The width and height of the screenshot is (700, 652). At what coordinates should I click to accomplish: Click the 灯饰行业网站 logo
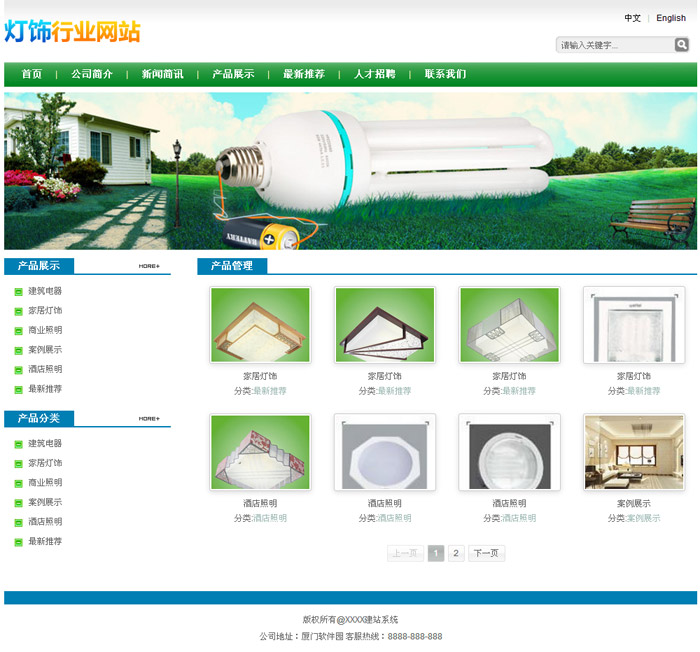tap(72, 31)
